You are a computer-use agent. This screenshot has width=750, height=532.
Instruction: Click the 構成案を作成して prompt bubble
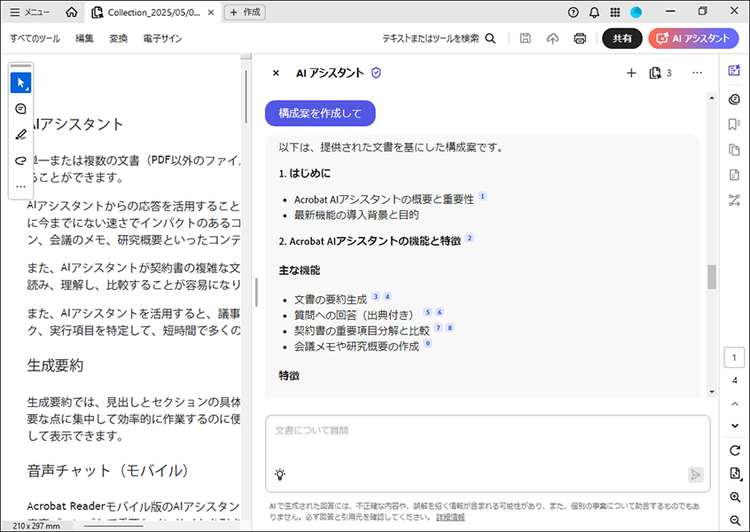pyautogui.click(x=320, y=113)
